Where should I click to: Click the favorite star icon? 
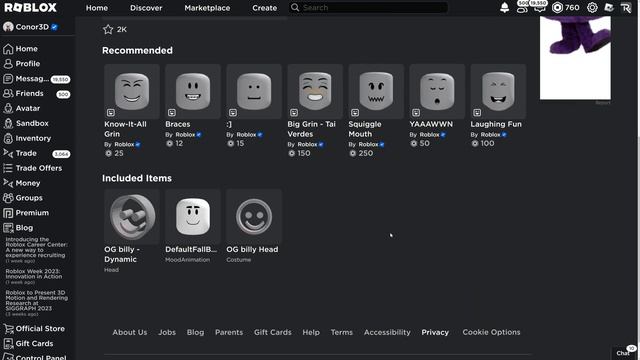pyautogui.click(x=108, y=29)
